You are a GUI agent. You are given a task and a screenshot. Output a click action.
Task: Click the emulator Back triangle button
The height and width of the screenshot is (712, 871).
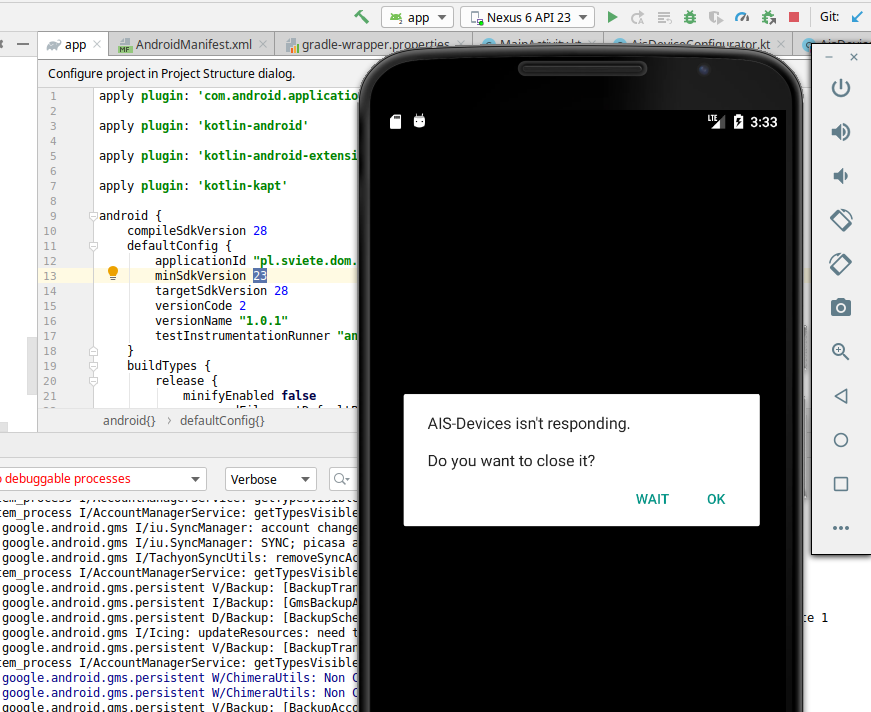[841, 396]
